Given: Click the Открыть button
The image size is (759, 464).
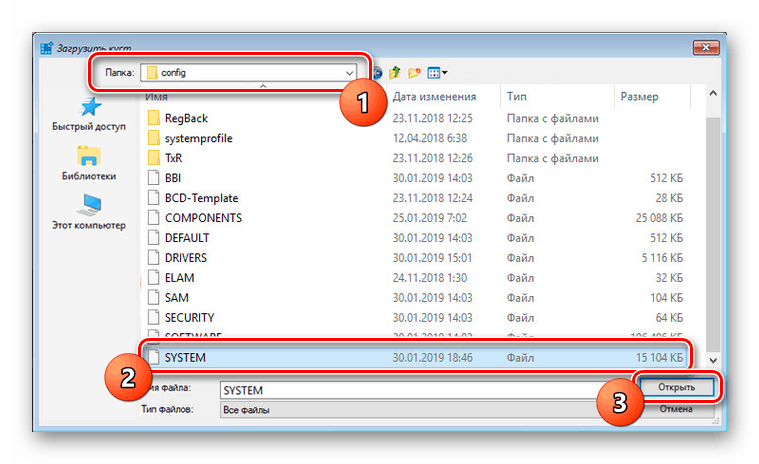Looking at the screenshot, I should tap(676, 387).
